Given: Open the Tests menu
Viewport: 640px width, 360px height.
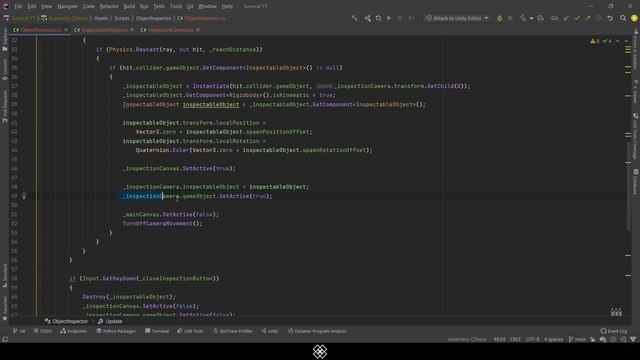Looking at the screenshot, I should tap(159, 7).
